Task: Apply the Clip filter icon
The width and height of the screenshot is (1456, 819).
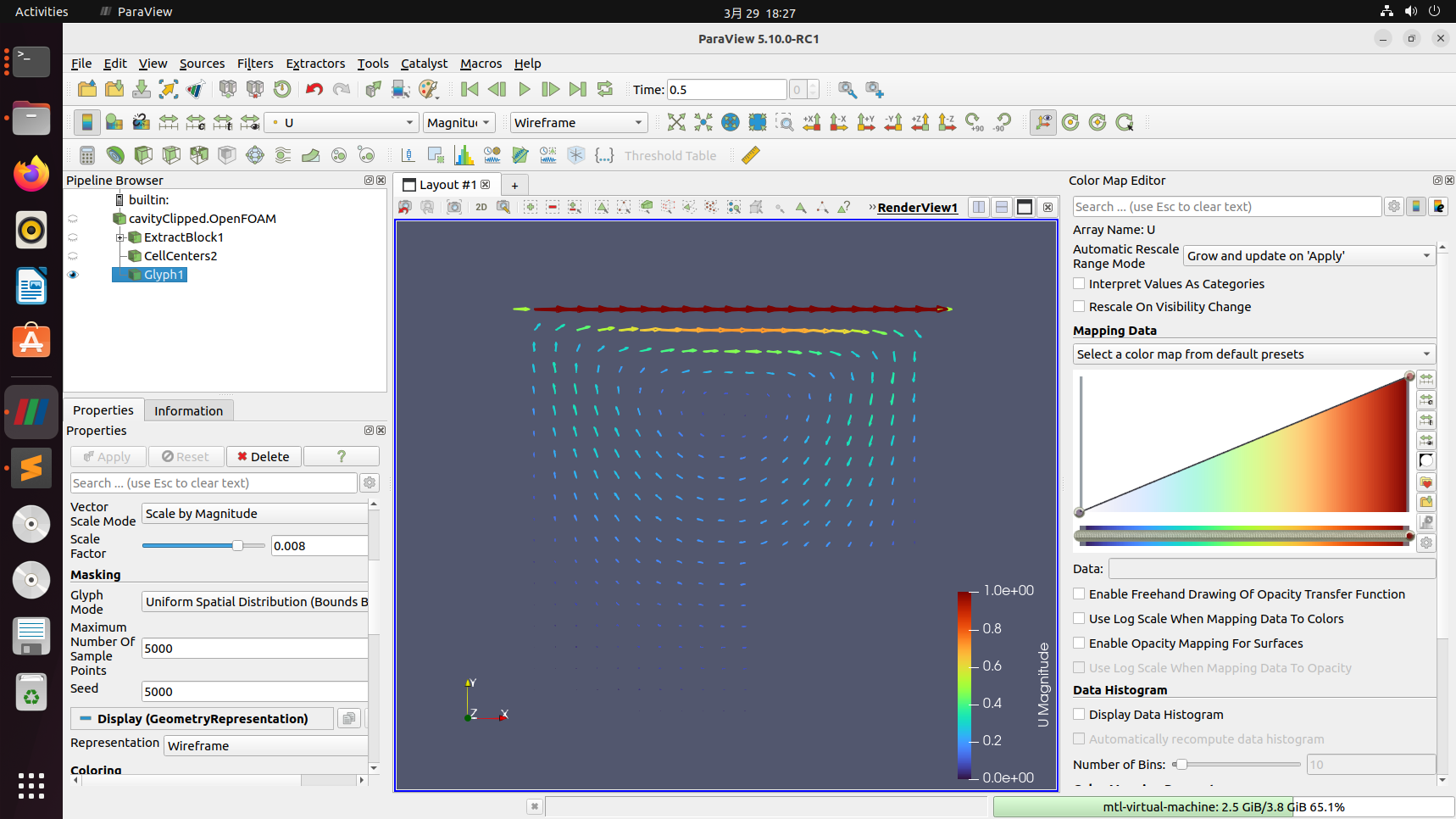Action: (143, 155)
